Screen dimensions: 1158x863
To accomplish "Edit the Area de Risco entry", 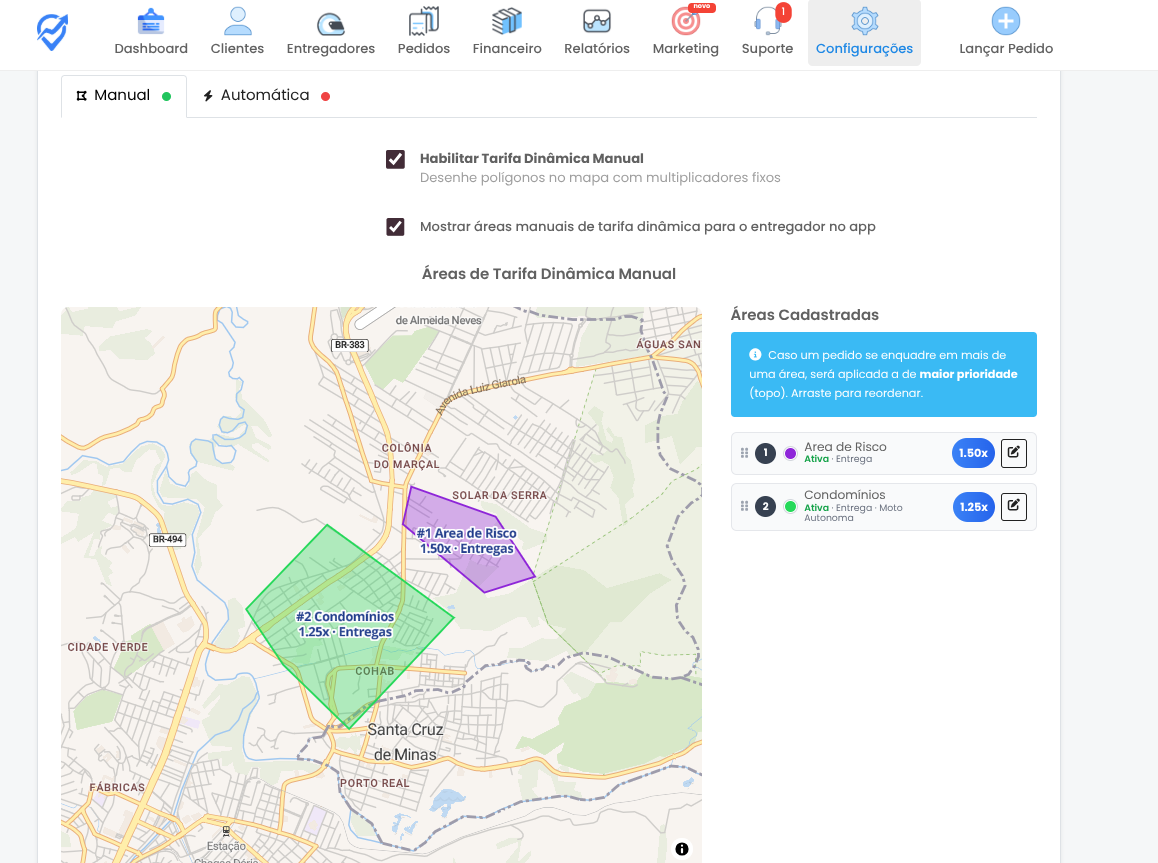I will tap(1013, 453).
